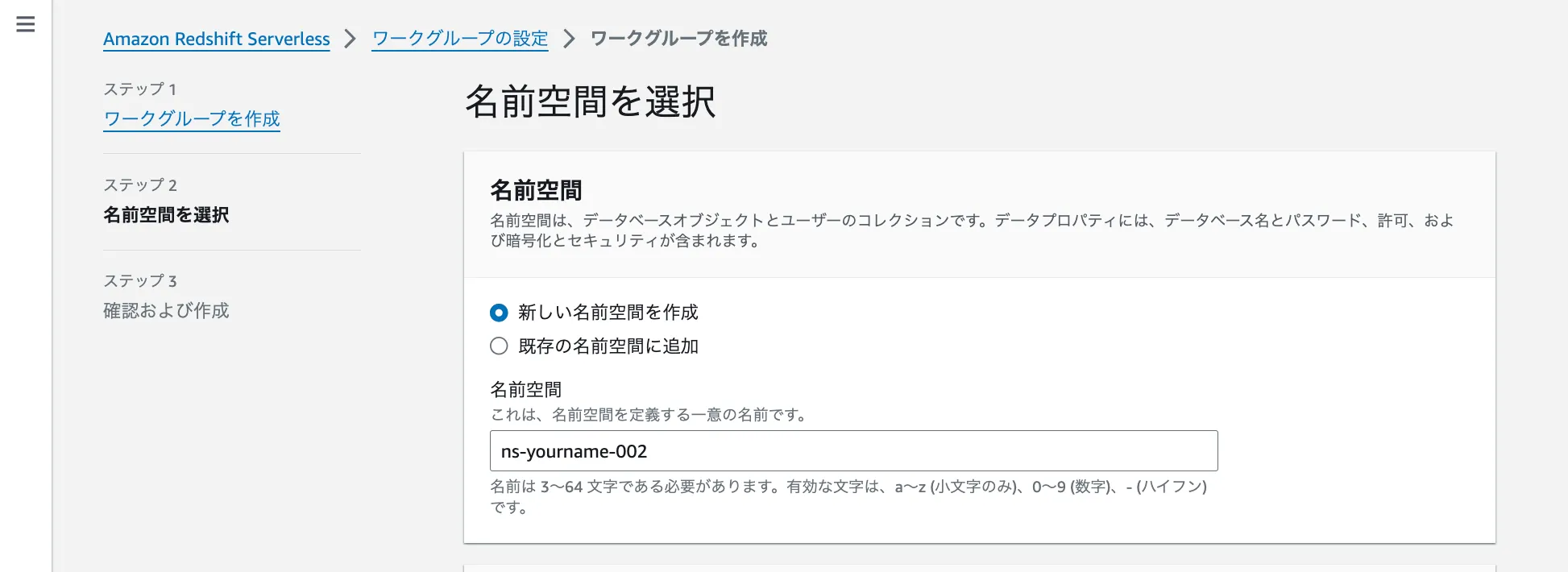Viewport: 1568px width, 572px height.
Task: Click chevron after ワークグループの設定 breadcrumb
Action: pos(569,39)
